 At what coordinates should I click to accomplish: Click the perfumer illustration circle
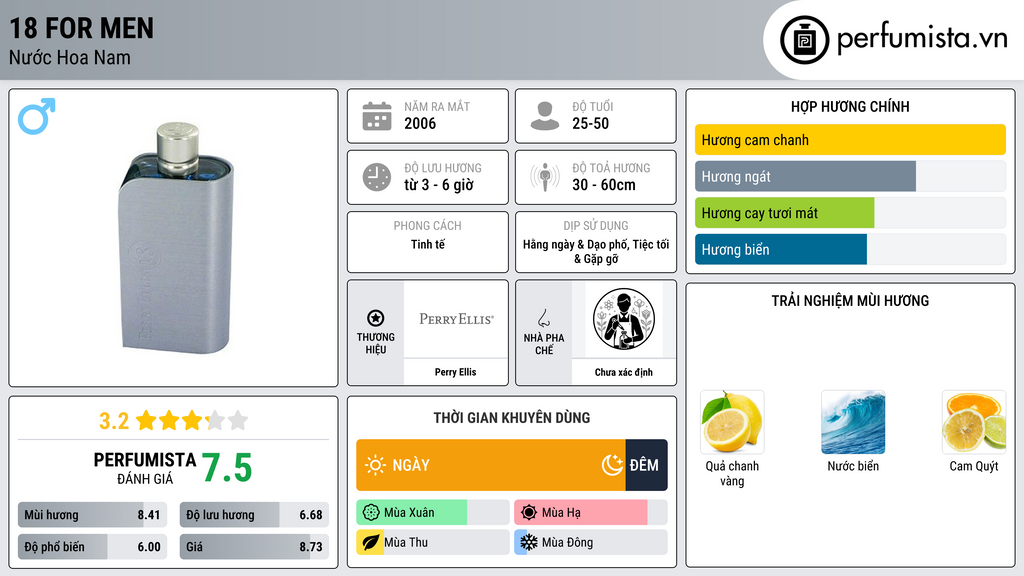pyautogui.click(x=624, y=319)
